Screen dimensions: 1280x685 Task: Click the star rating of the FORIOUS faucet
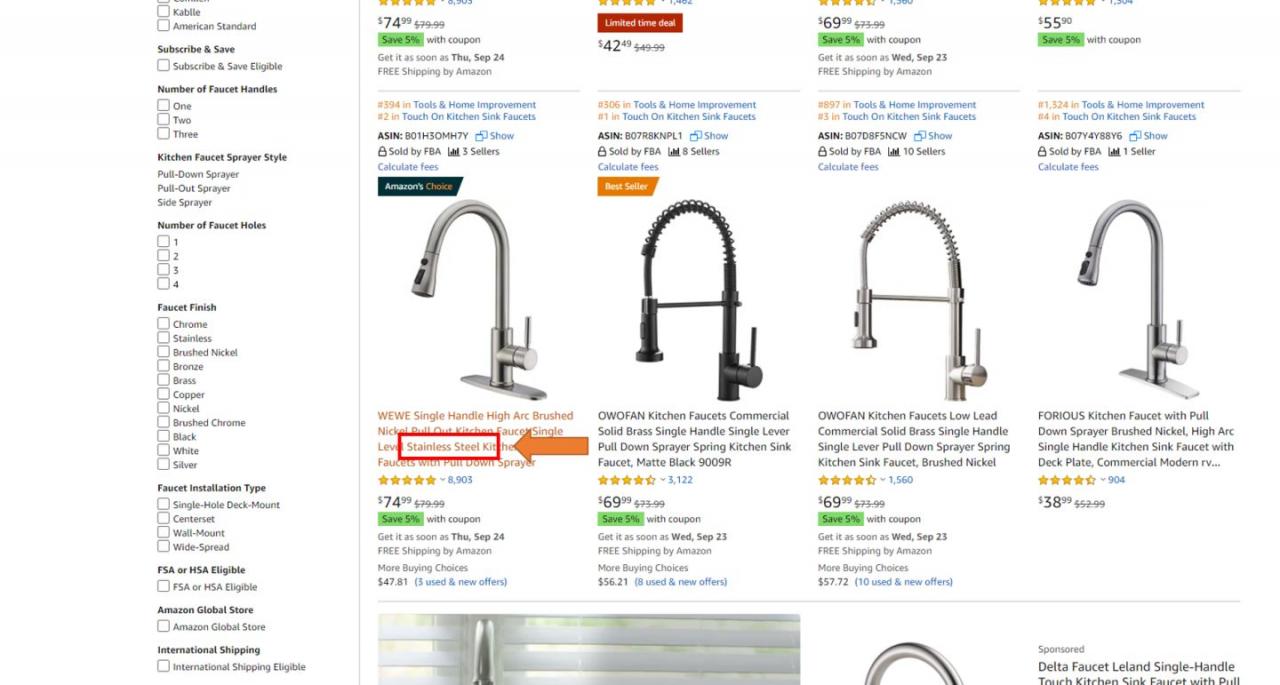[1067, 480]
